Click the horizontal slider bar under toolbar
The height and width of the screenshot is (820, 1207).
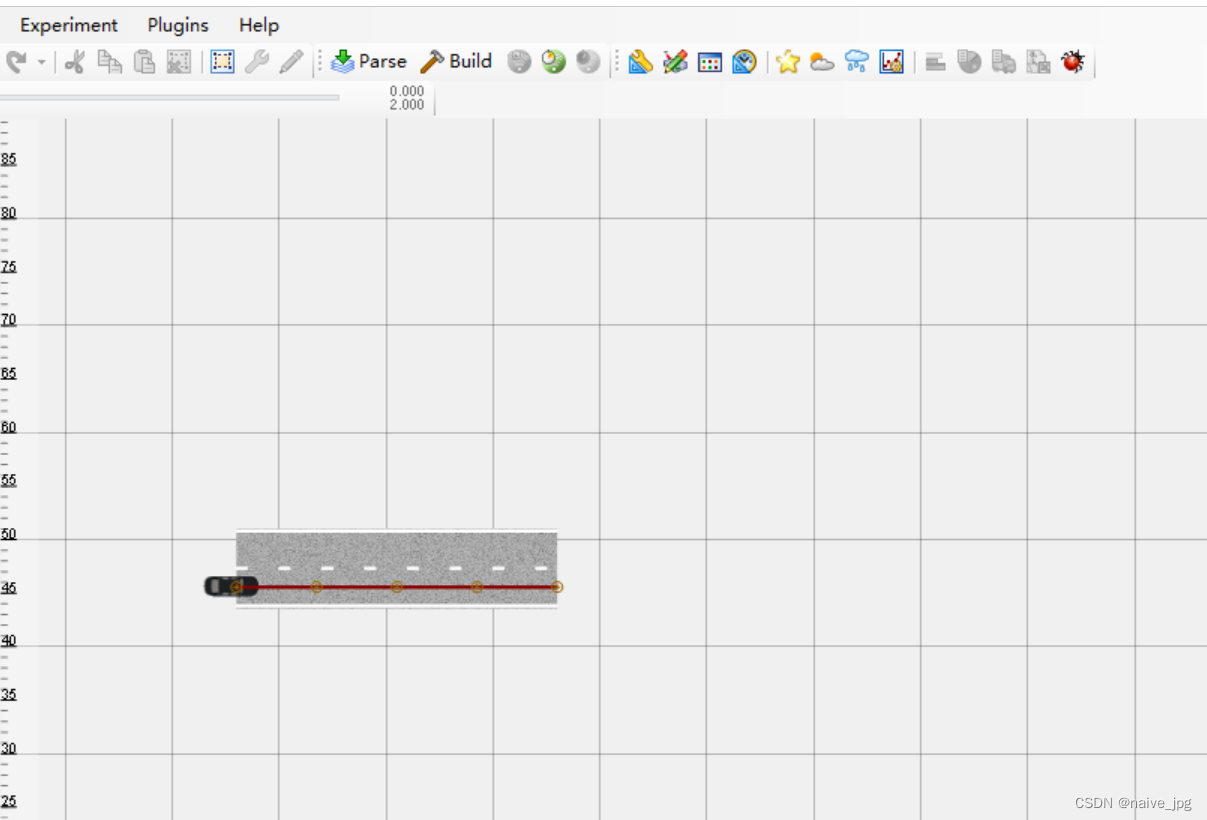[x=169, y=97]
